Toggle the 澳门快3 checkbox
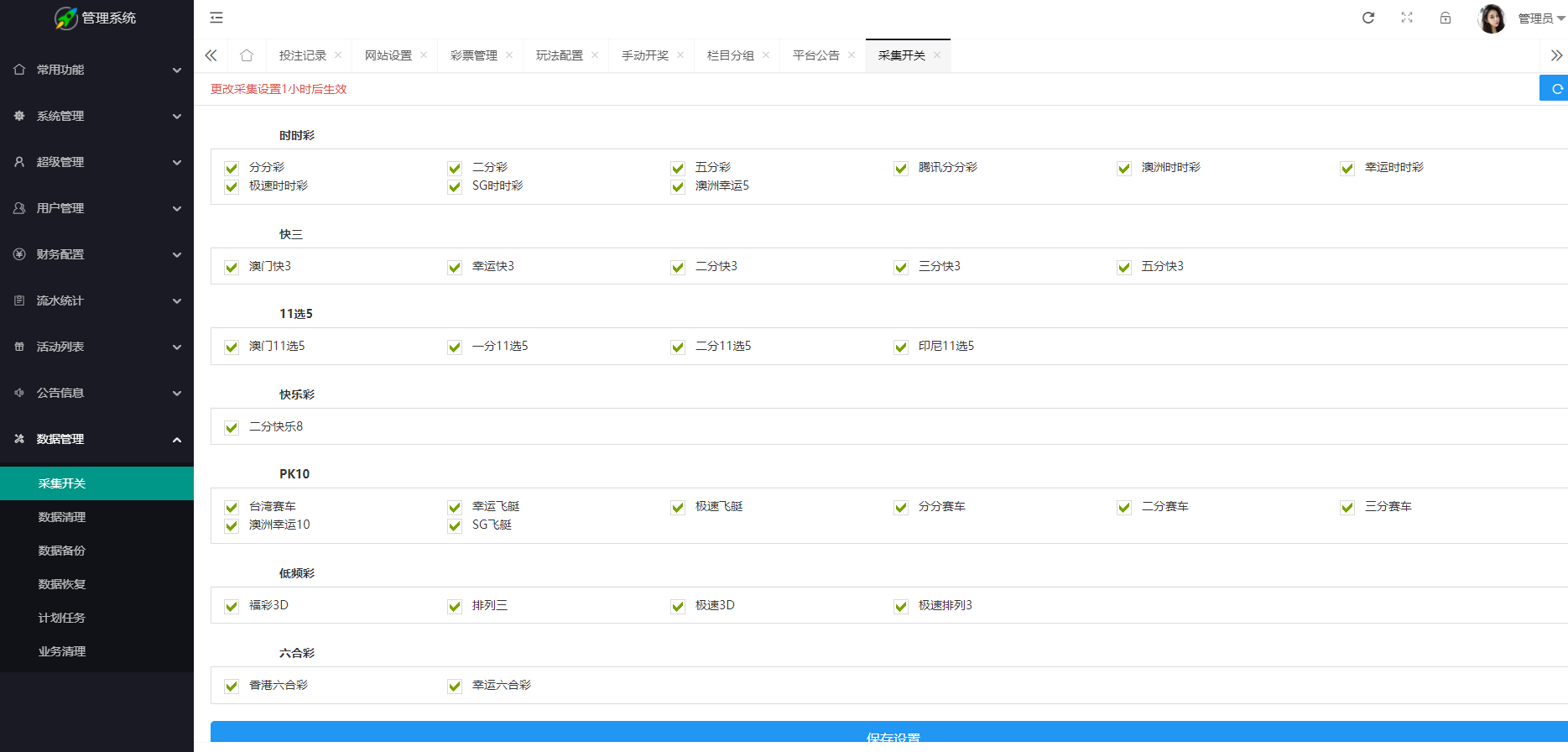The width and height of the screenshot is (1568, 752). pos(232,267)
